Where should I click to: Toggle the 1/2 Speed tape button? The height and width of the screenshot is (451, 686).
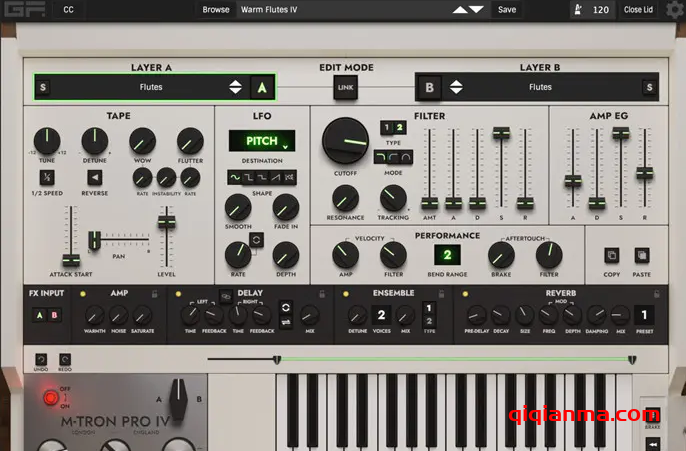(x=46, y=177)
